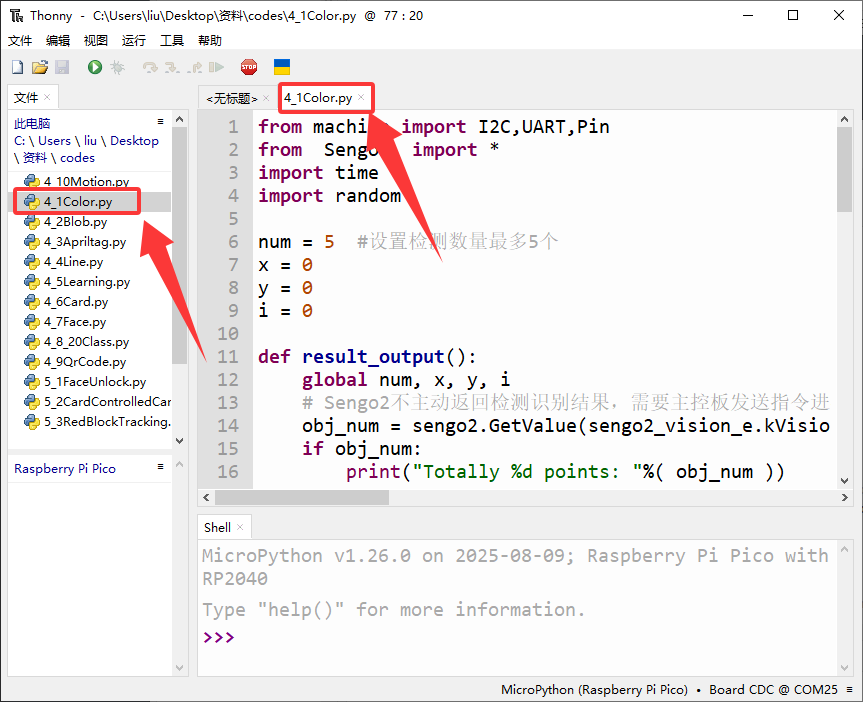Open the 帮助 menu
863x702 pixels.
click(x=210, y=41)
